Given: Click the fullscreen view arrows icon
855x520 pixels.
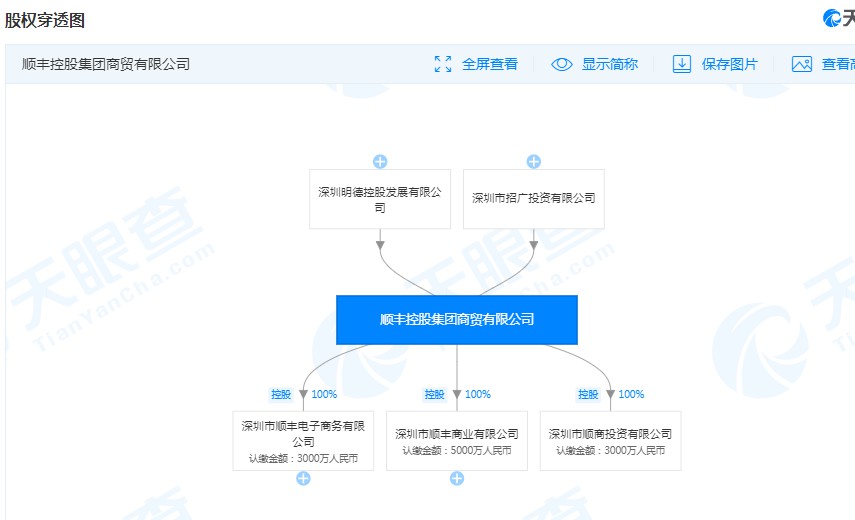Looking at the screenshot, I should click(x=443, y=64).
